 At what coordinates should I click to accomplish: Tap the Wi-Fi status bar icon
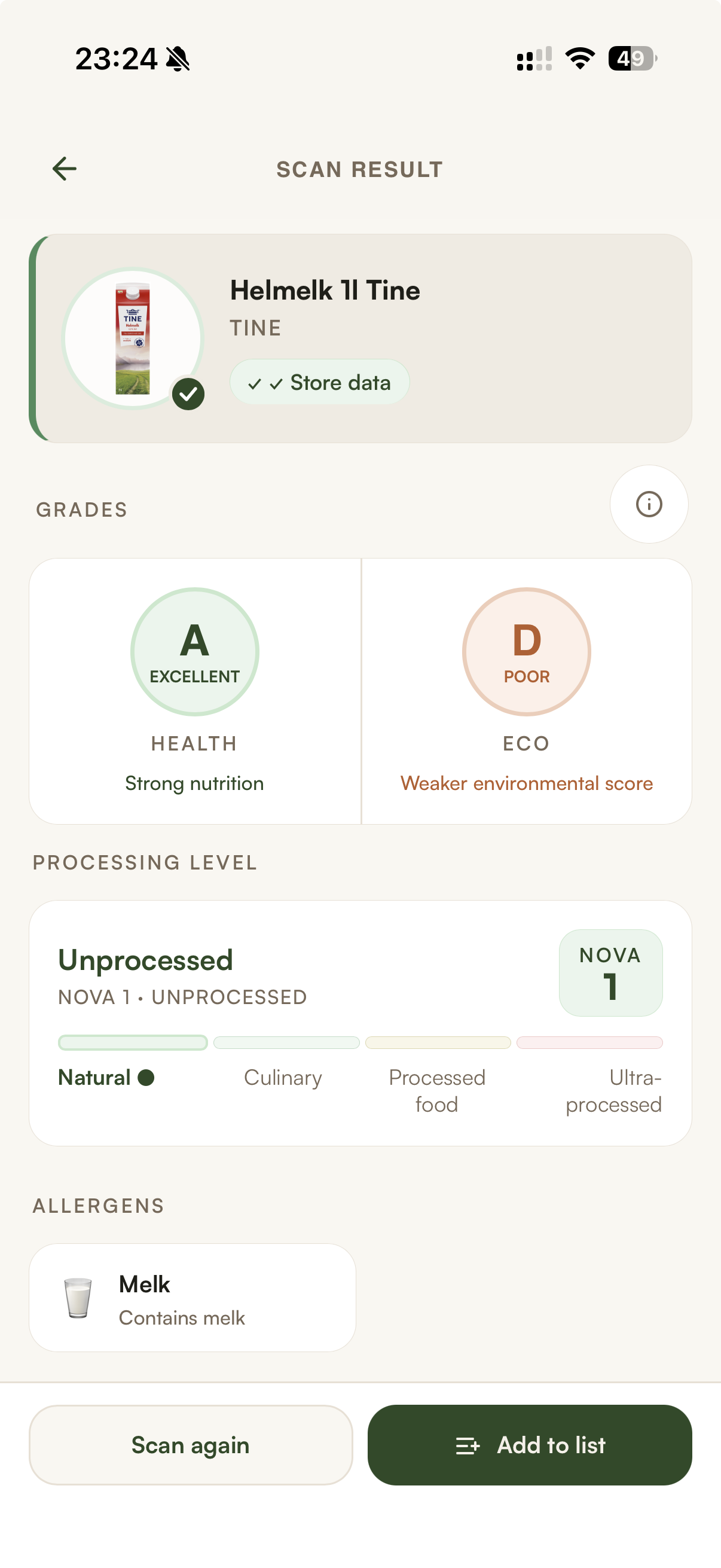point(580,59)
